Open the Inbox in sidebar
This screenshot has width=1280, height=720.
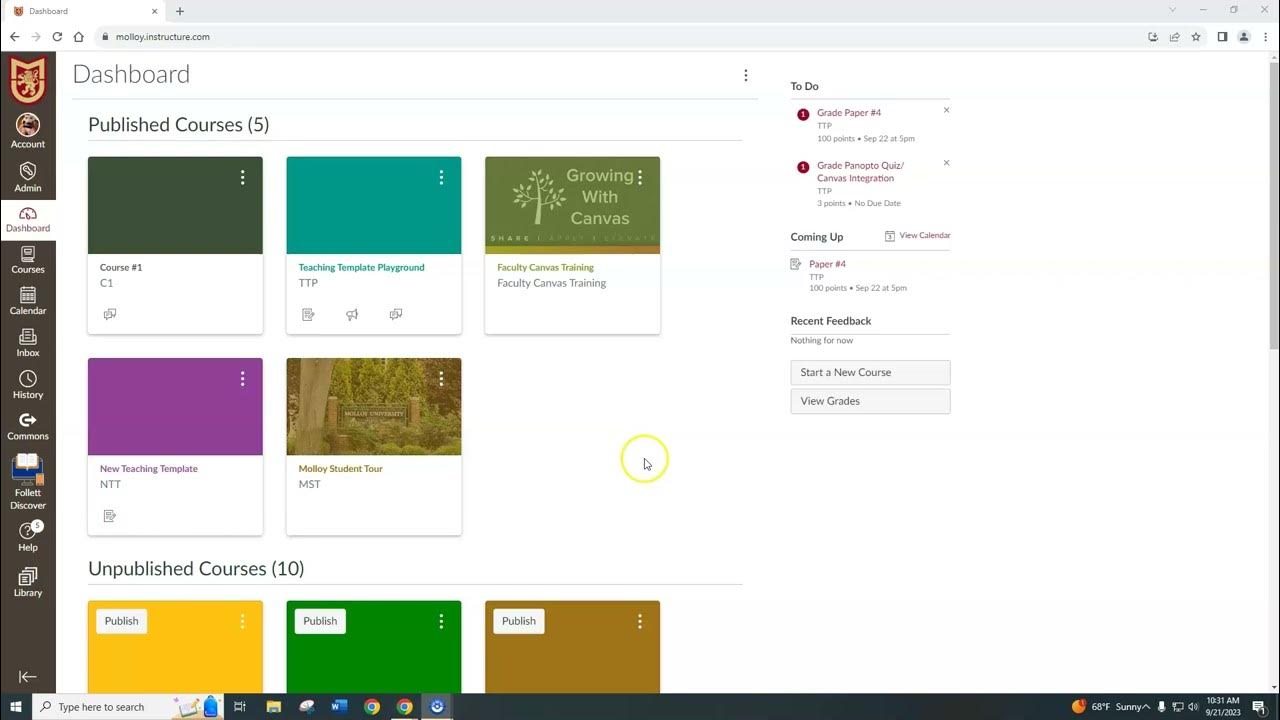[x=28, y=343]
